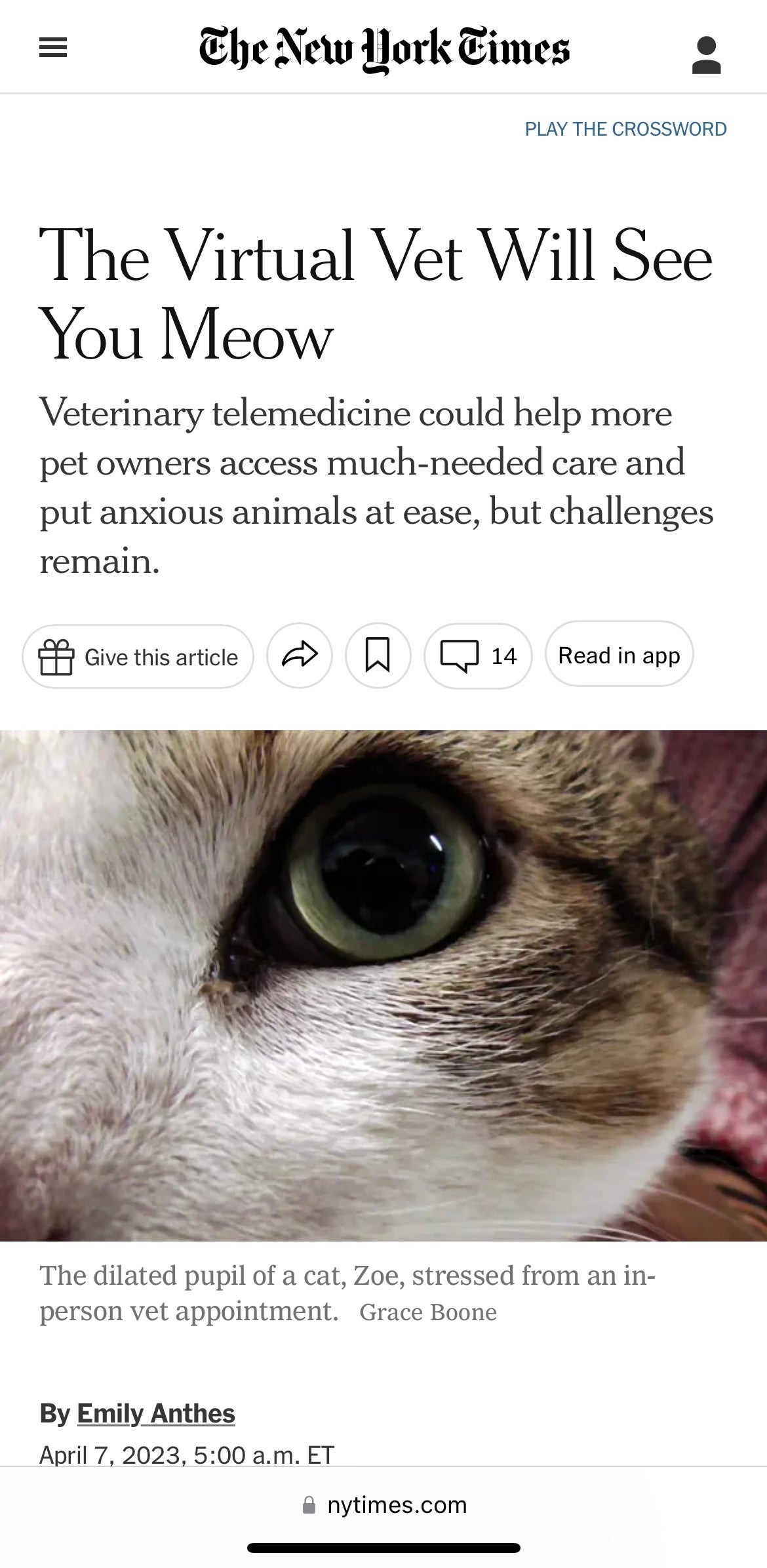
Task: View the 14 comments count
Action: (504, 656)
